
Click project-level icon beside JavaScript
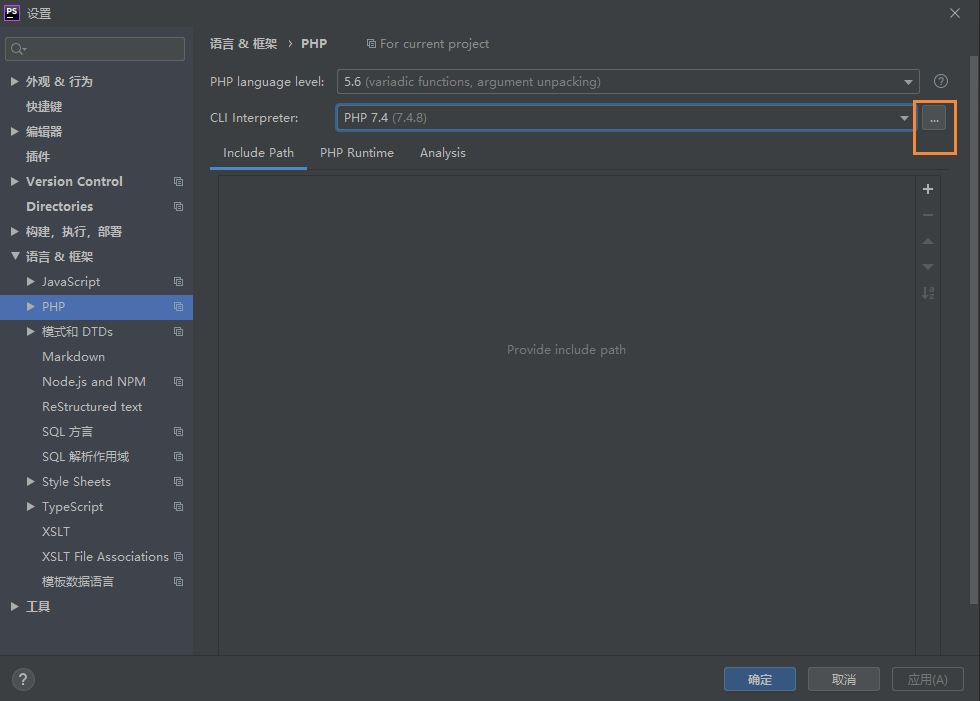(x=178, y=282)
